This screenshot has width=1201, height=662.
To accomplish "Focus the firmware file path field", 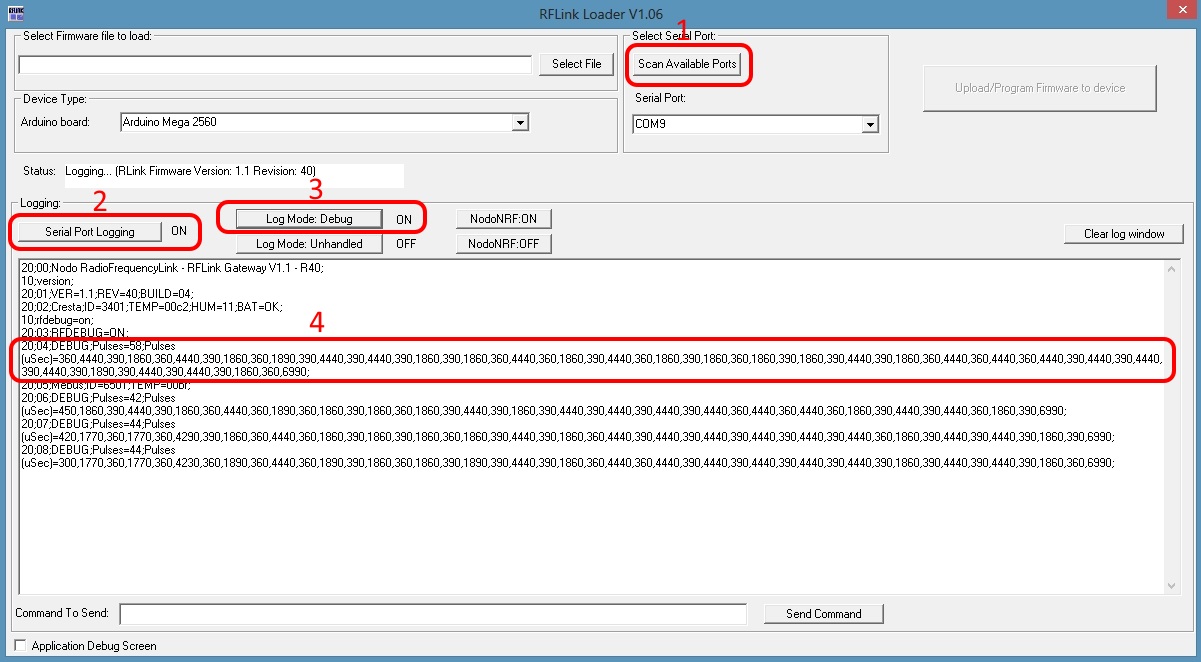I will pyautogui.click(x=275, y=65).
